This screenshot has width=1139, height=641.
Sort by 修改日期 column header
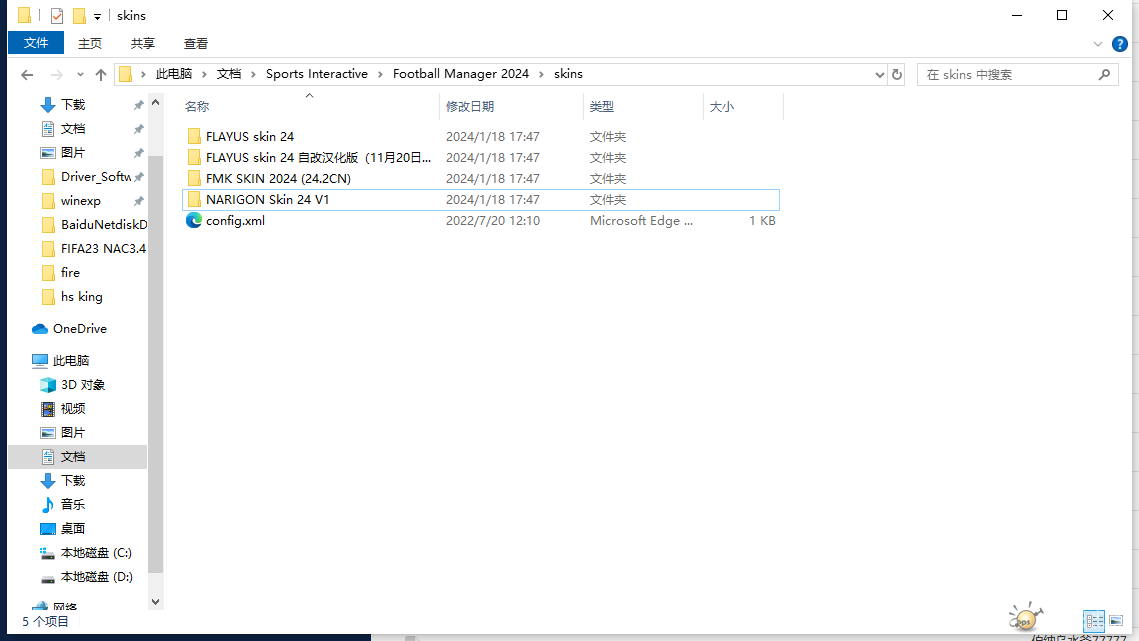469,106
